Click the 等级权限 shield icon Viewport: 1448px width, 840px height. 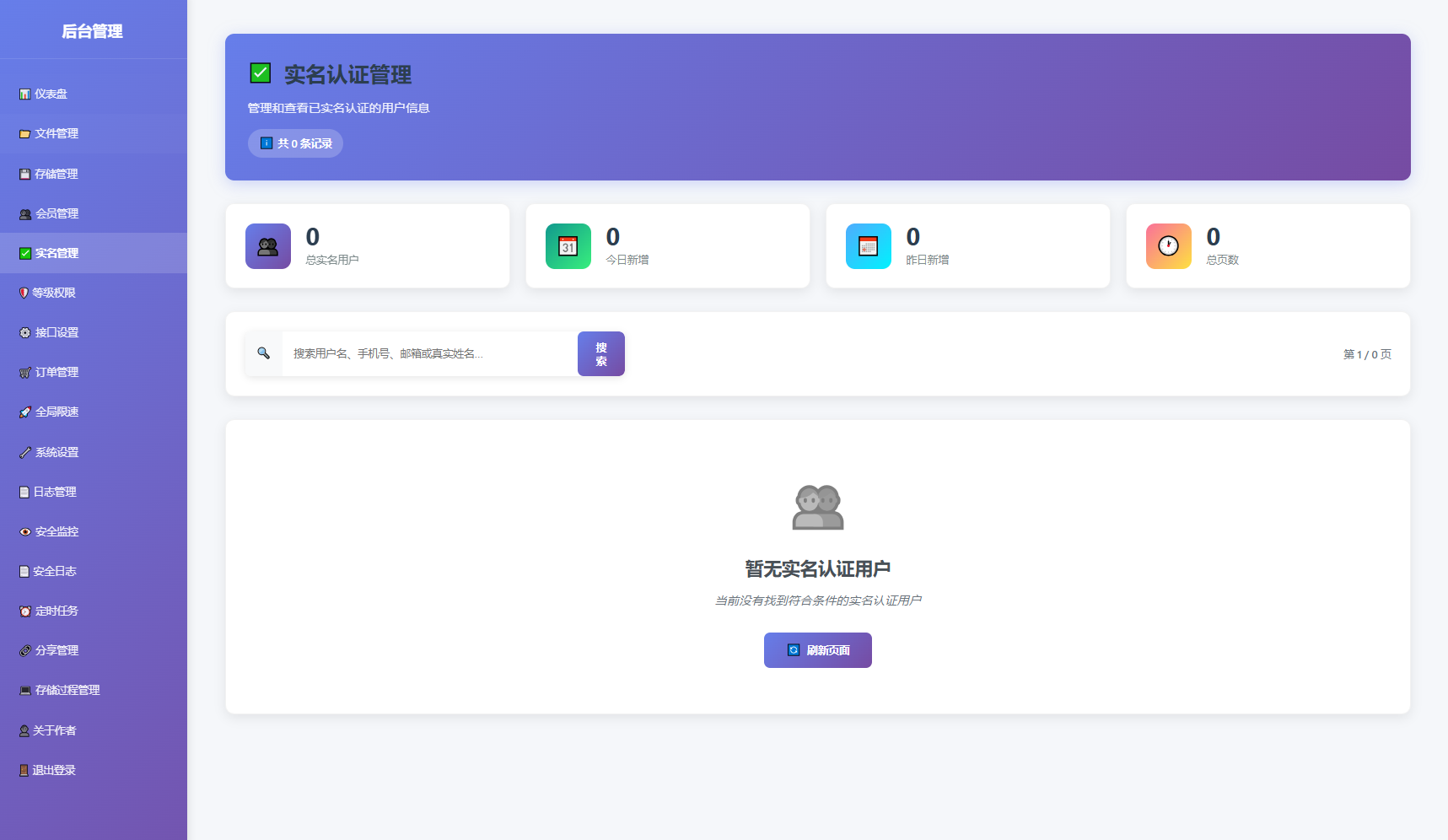[x=24, y=293]
